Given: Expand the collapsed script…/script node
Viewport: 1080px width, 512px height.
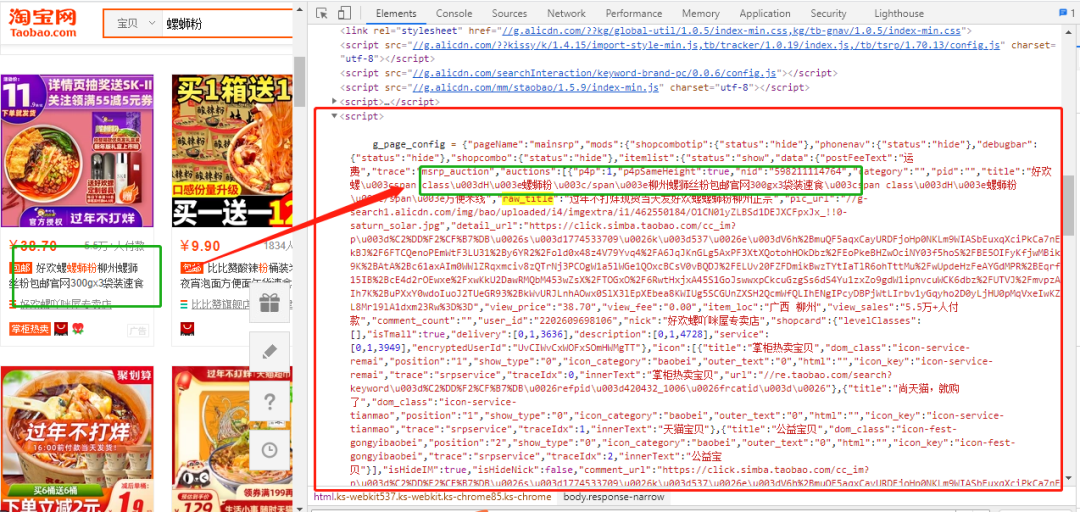Looking at the screenshot, I should click(335, 101).
